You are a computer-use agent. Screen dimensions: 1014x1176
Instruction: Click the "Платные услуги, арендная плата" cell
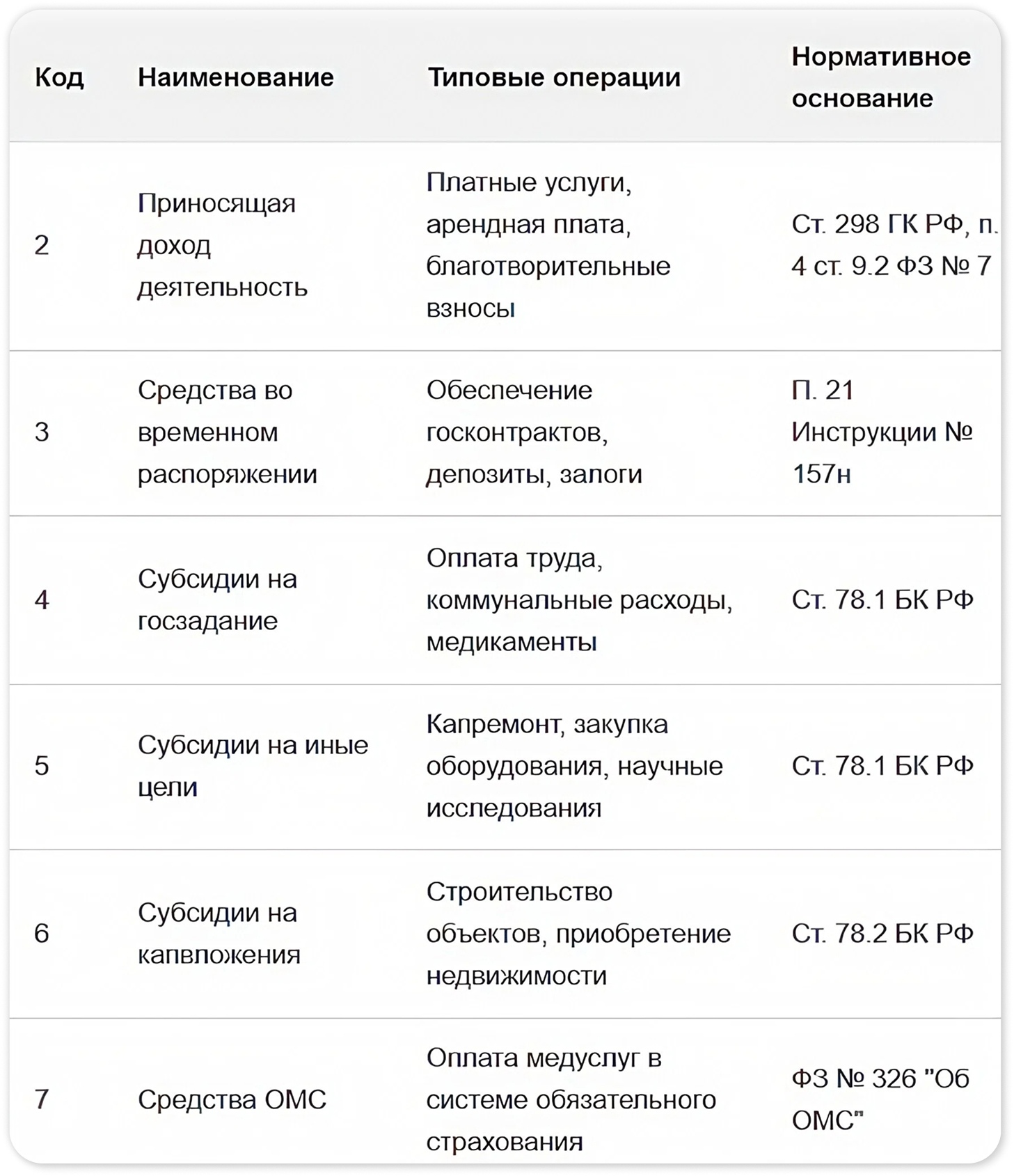pyautogui.click(x=548, y=245)
